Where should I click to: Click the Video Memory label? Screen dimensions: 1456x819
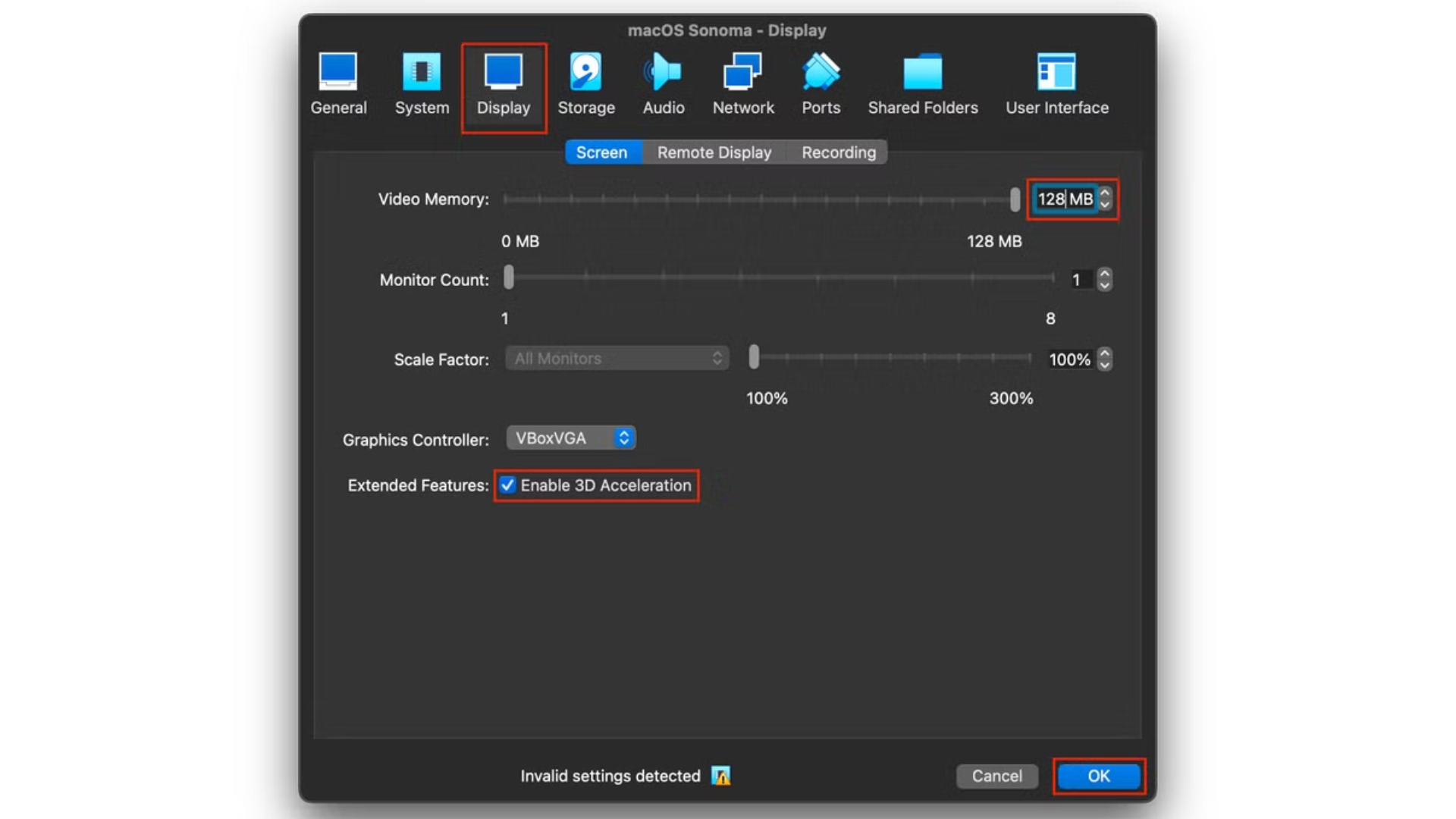click(x=434, y=199)
